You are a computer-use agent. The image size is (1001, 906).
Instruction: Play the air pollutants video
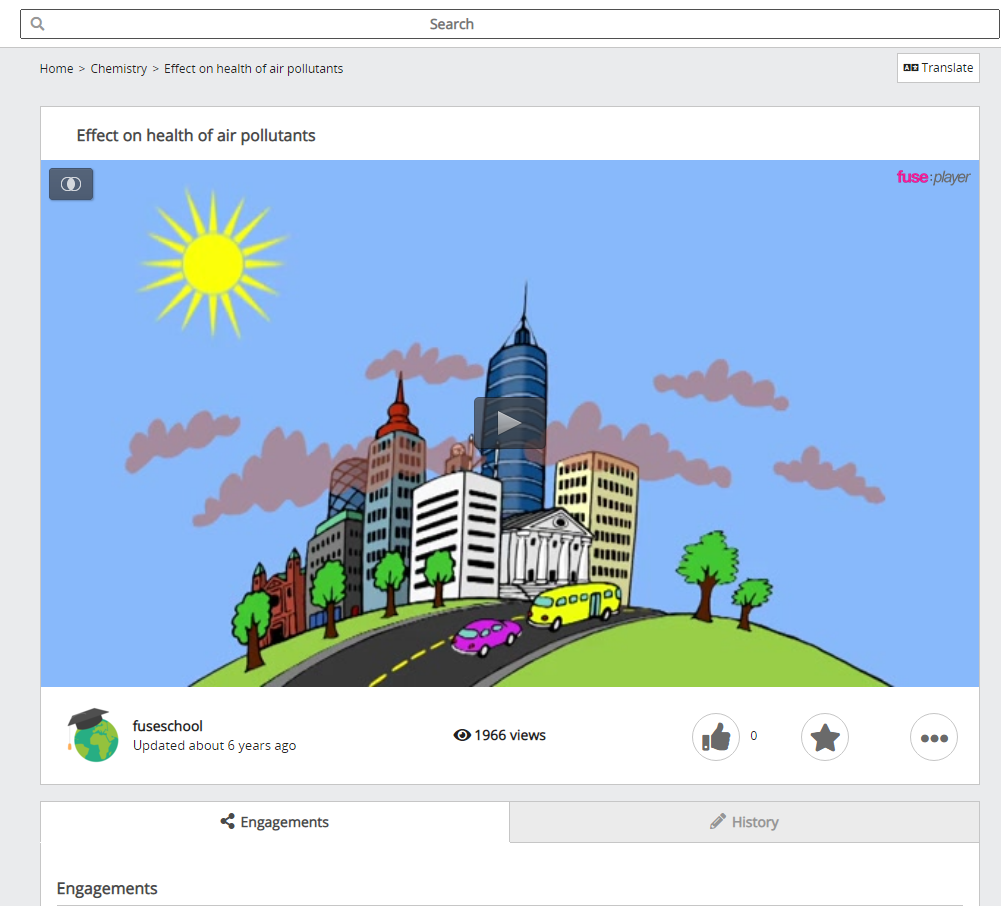509,422
